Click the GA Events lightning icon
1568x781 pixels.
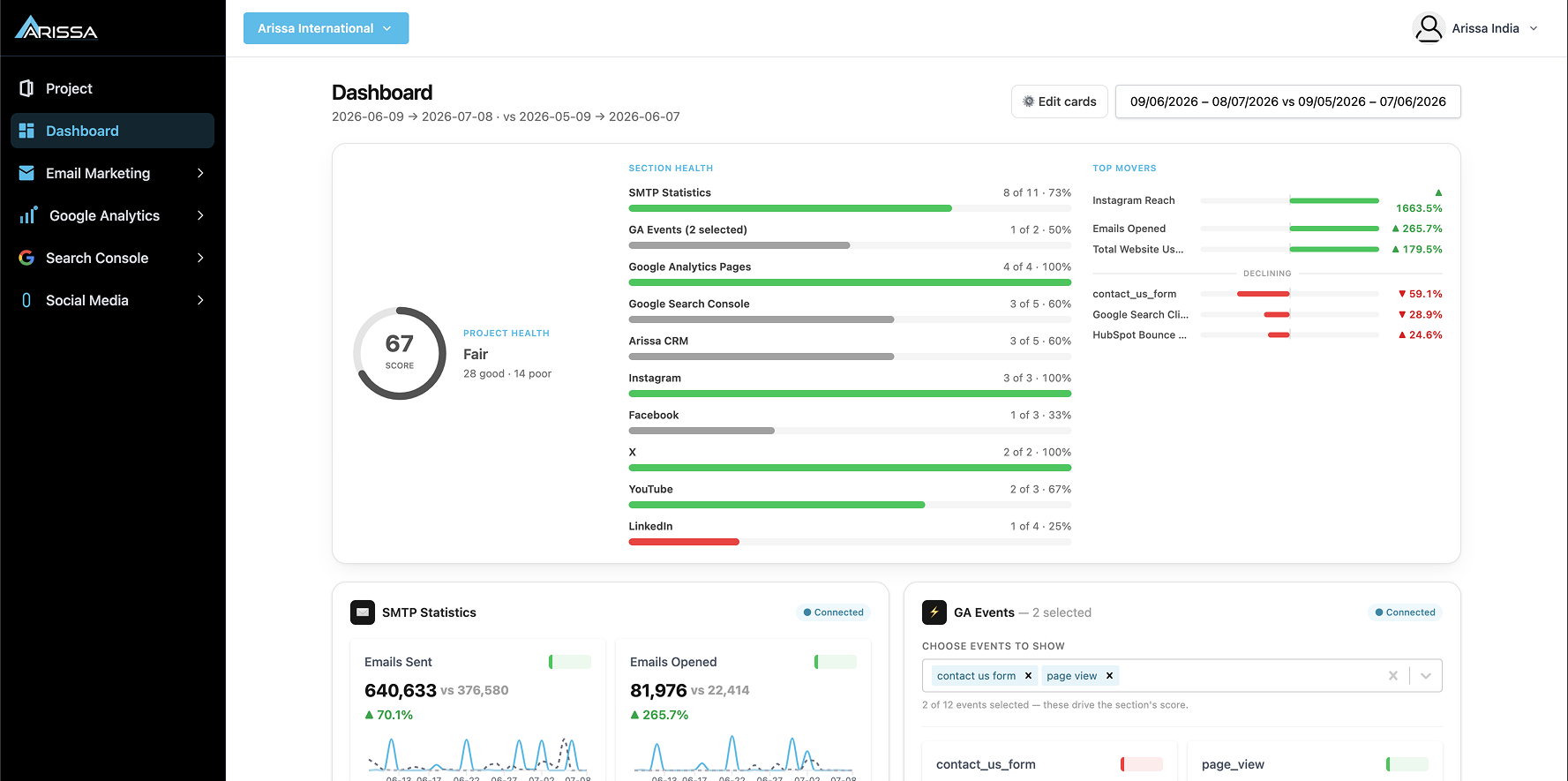click(934, 612)
